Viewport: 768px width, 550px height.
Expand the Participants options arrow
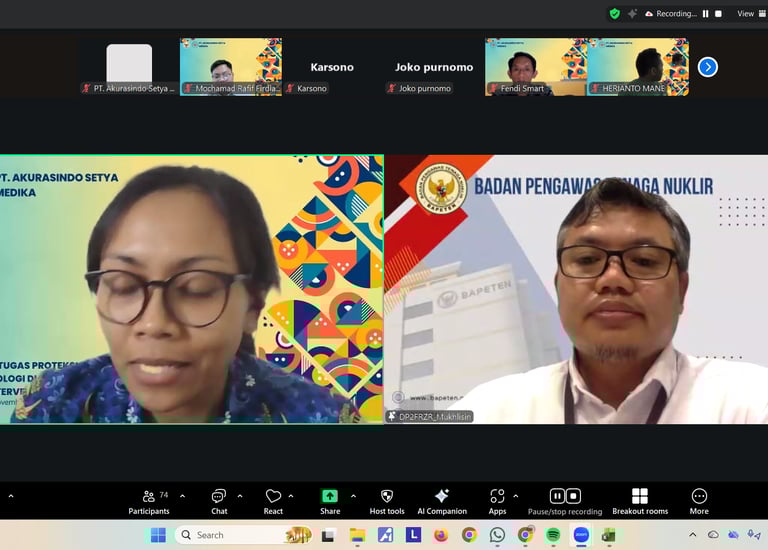pos(182,496)
